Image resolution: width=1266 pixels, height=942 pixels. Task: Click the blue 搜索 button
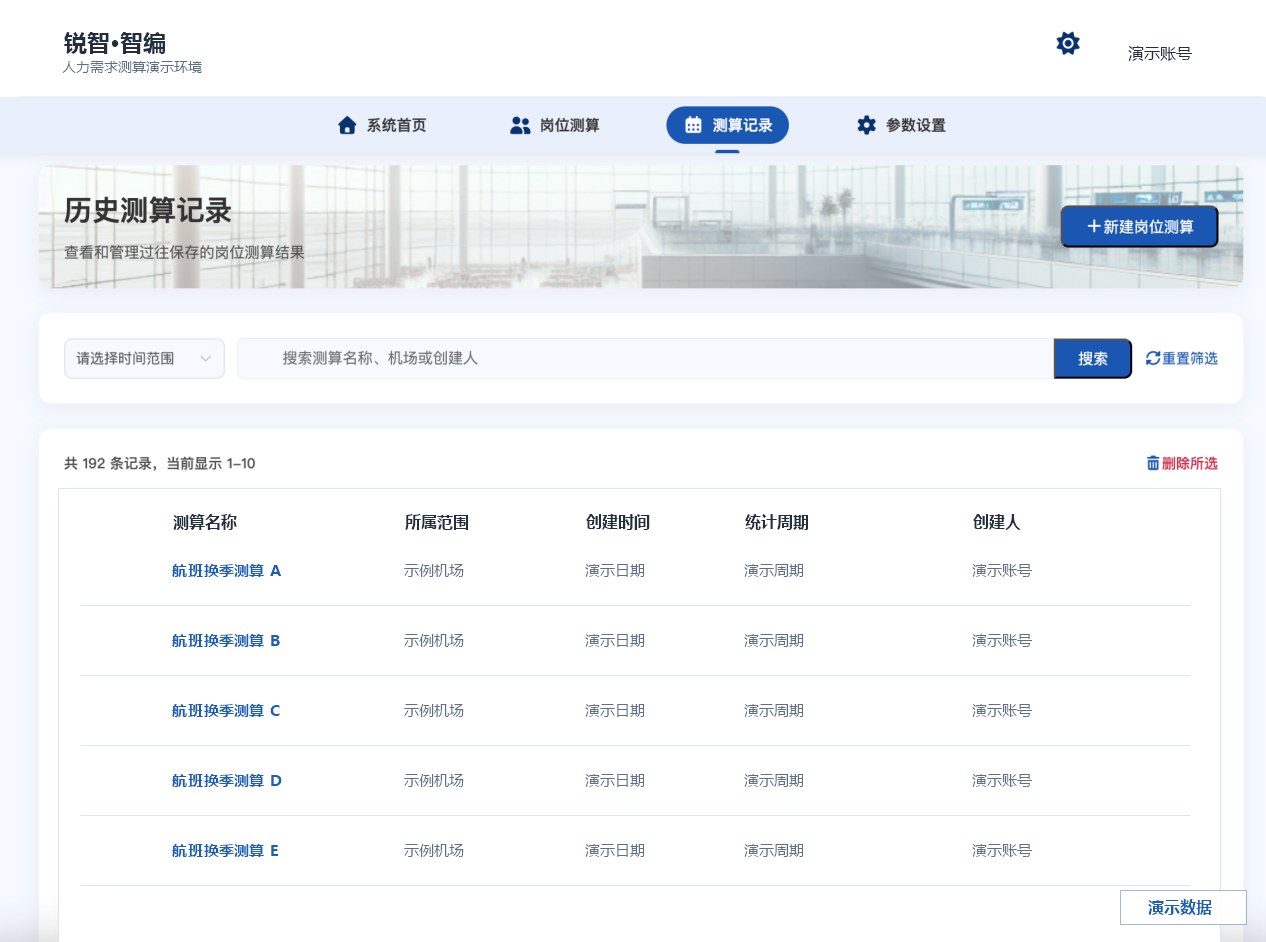click(1092, 358)
